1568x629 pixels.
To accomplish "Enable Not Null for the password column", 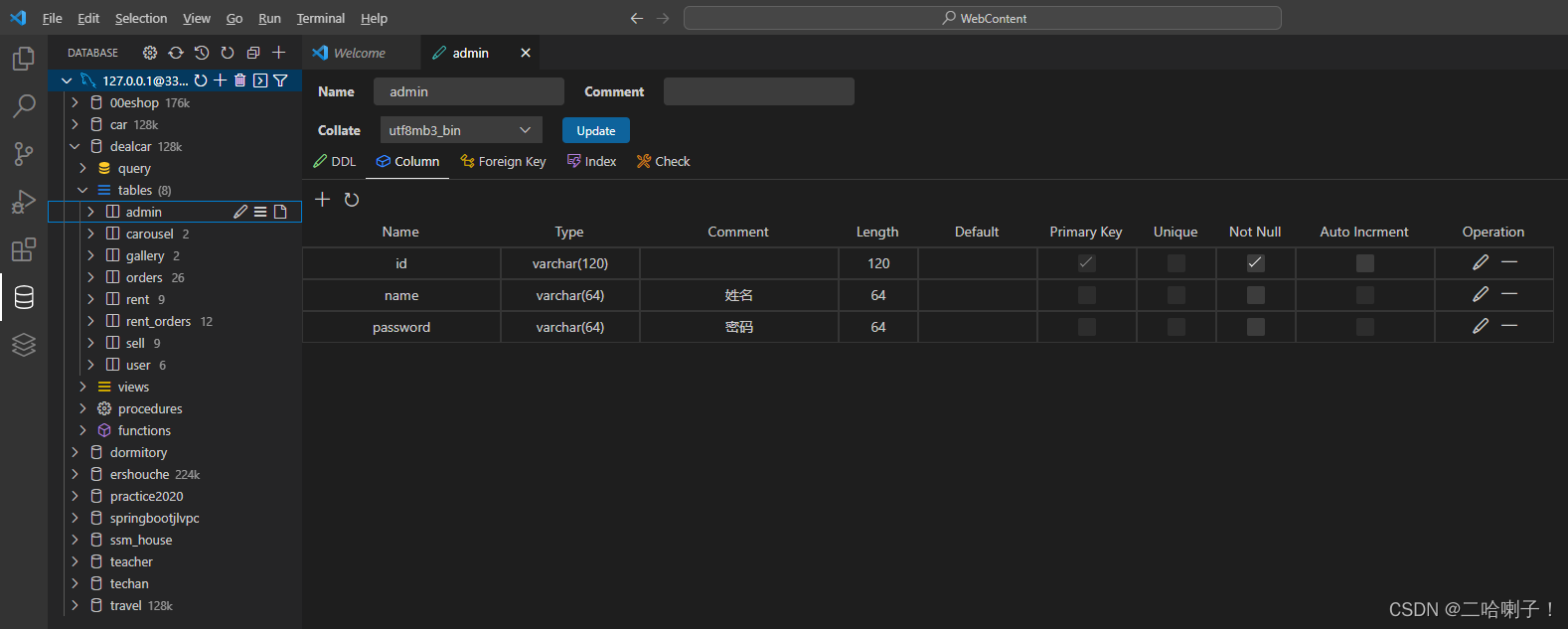I will point(1256,327).
